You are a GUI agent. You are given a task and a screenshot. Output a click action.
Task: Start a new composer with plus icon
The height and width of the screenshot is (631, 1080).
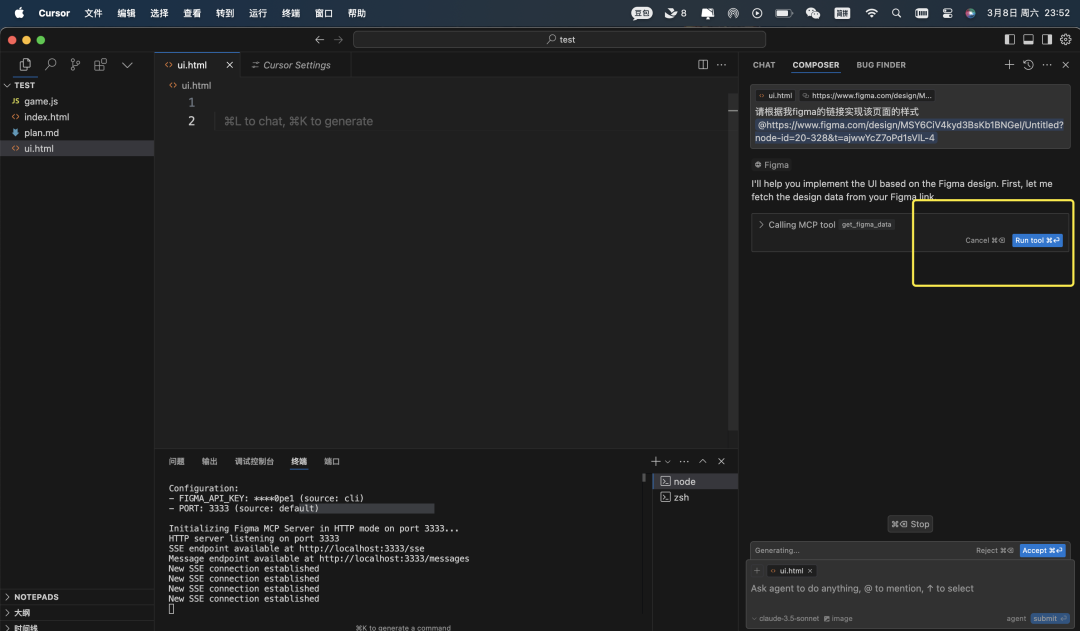[x=1009, y=65]
